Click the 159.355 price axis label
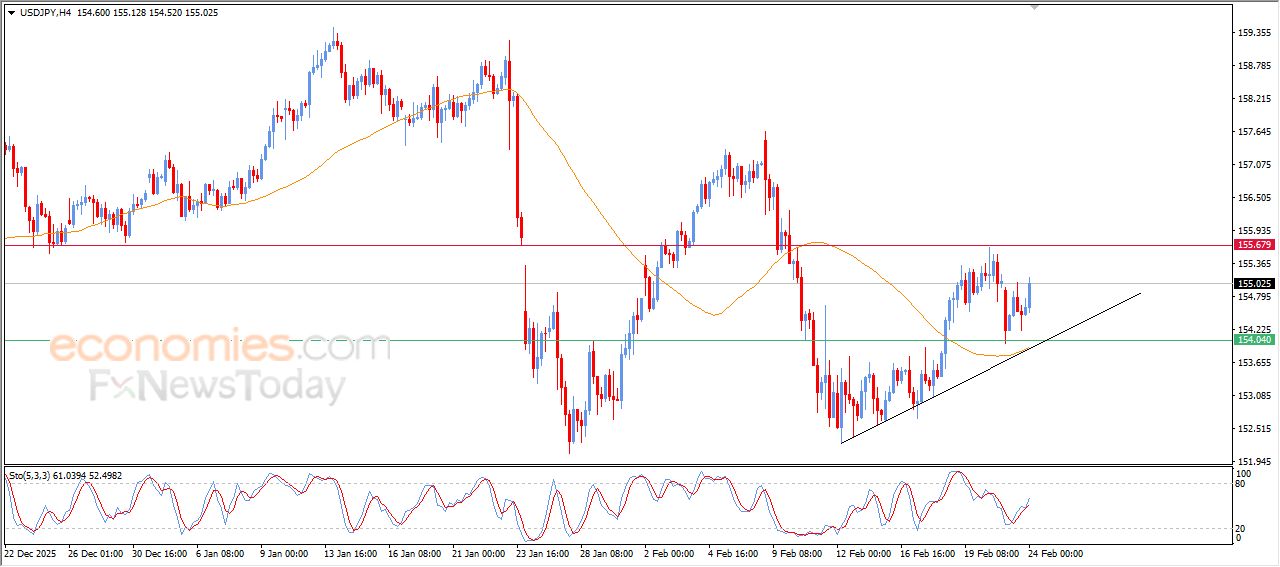The height and width of the screenshot is (567, 1280). (x=1253, y=33)
